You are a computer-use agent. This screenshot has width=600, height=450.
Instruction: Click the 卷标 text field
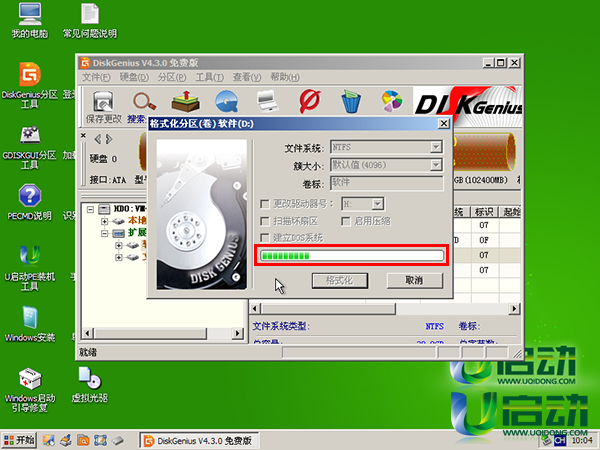click(386, 183)
